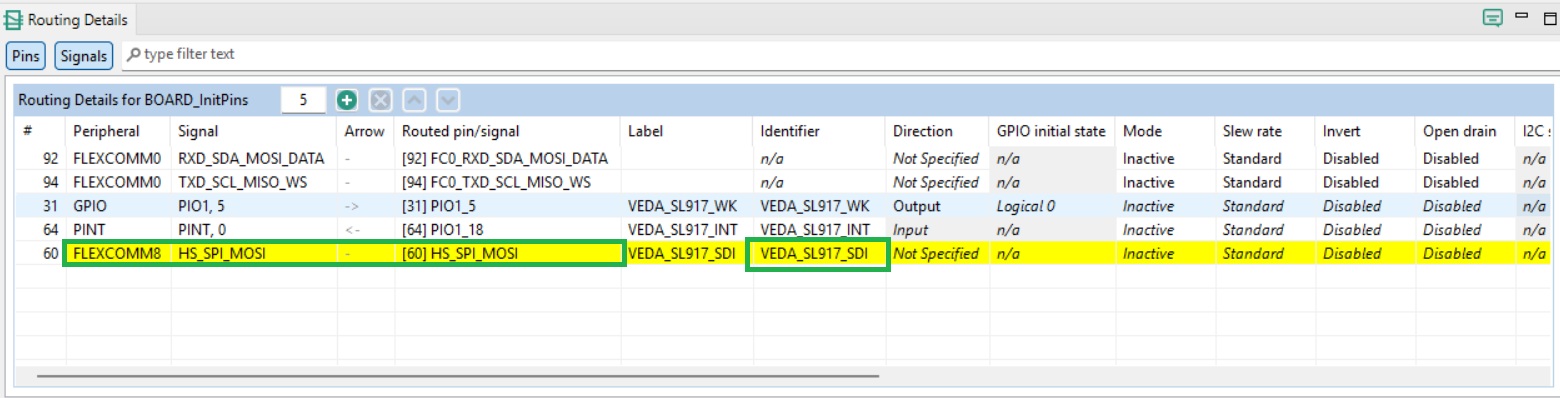Open Mode cell Inactive in row 60
The width and height of the screenshot is (1560, 398).
click(x=1166, y=254)
